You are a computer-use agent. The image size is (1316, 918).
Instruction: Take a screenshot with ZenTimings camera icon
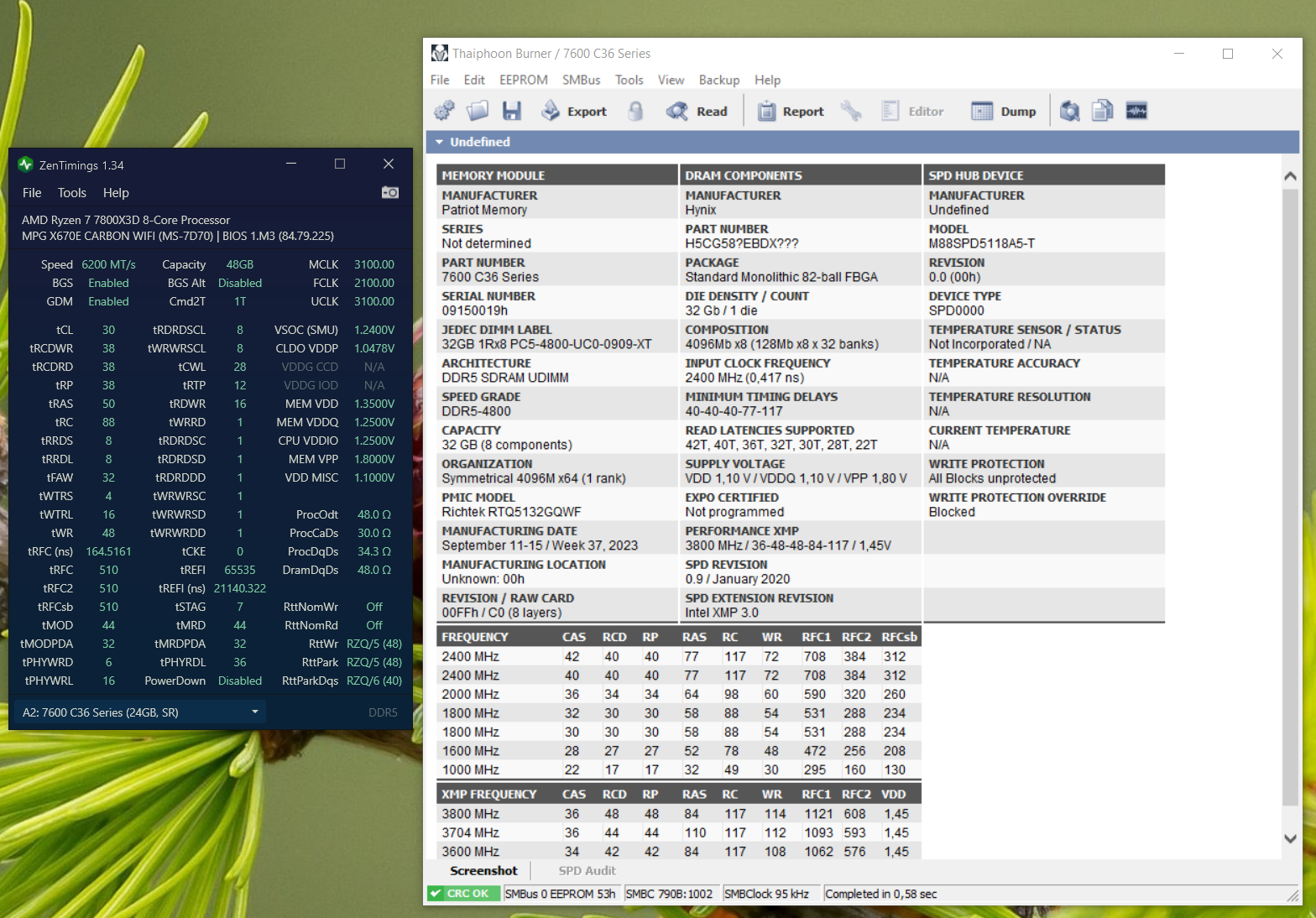pyautogui.click(x=390, y=192)
